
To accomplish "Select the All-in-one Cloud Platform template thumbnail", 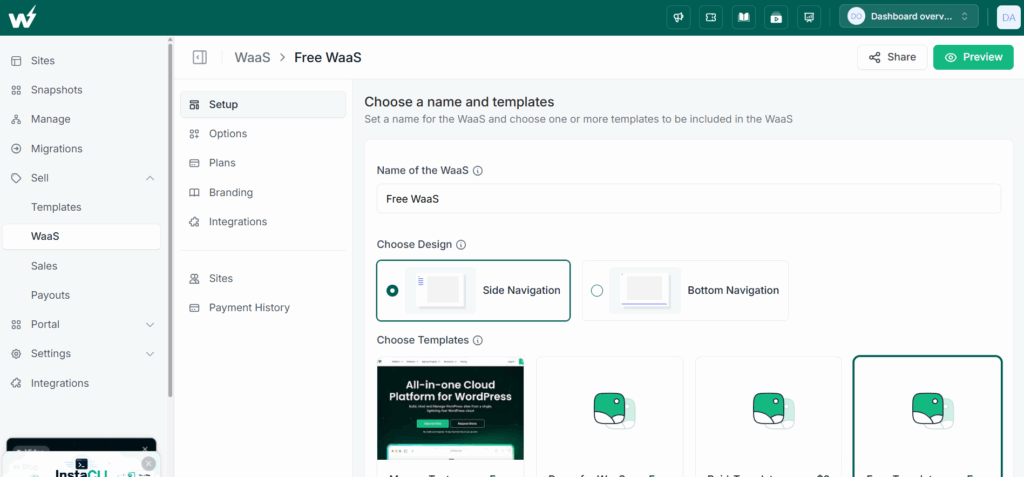I will tap(450, 408).
